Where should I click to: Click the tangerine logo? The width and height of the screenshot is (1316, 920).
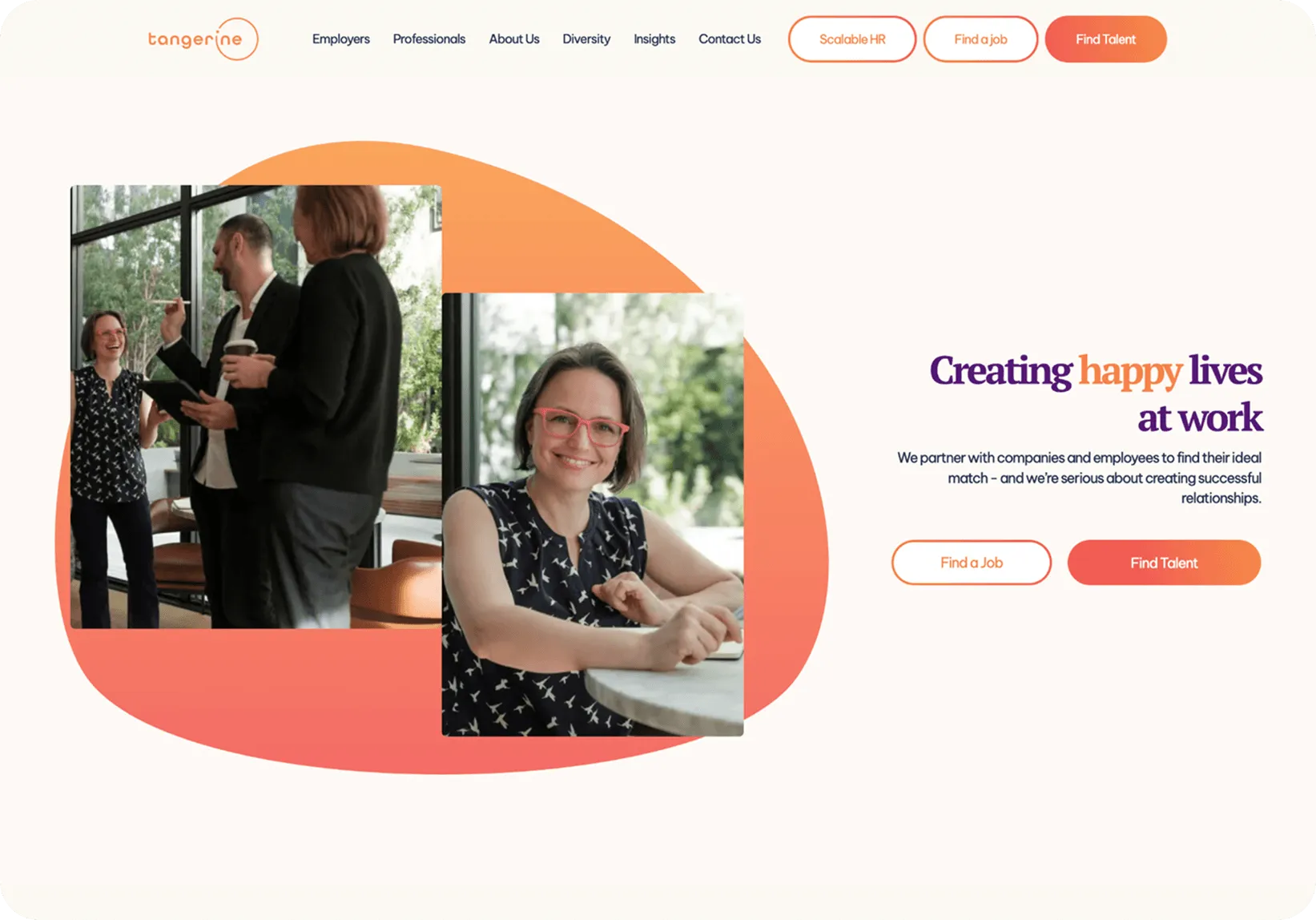pos(203,38)
